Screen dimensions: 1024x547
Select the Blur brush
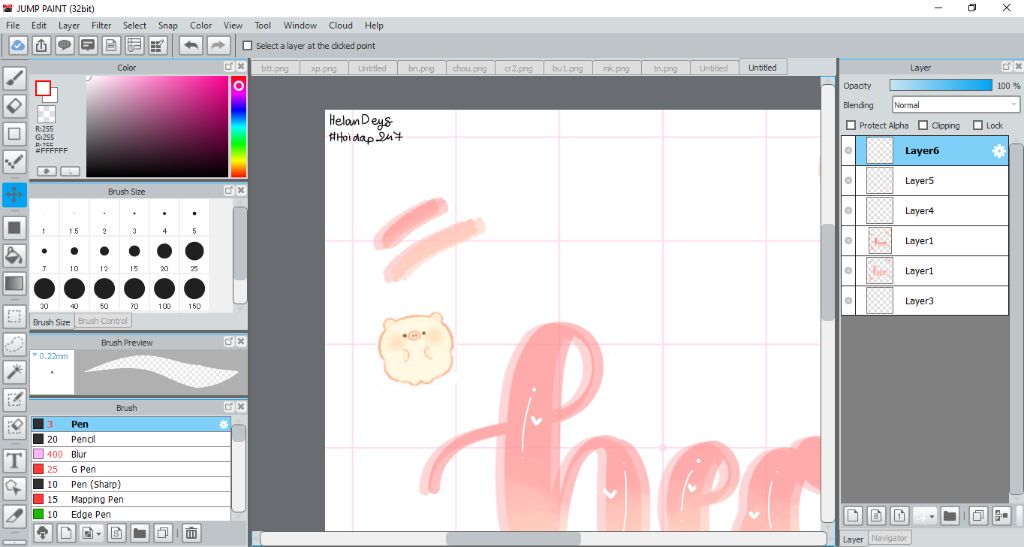131,454
